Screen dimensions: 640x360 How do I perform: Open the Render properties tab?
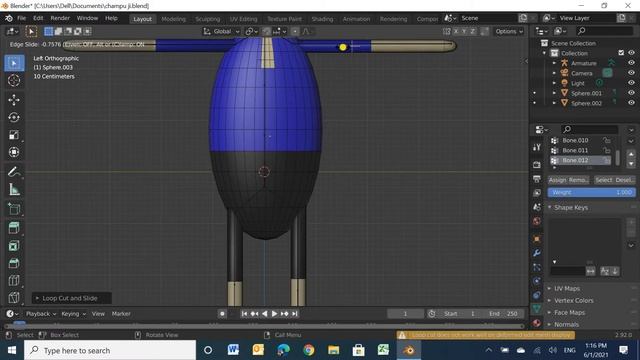[x=537, y=165]
